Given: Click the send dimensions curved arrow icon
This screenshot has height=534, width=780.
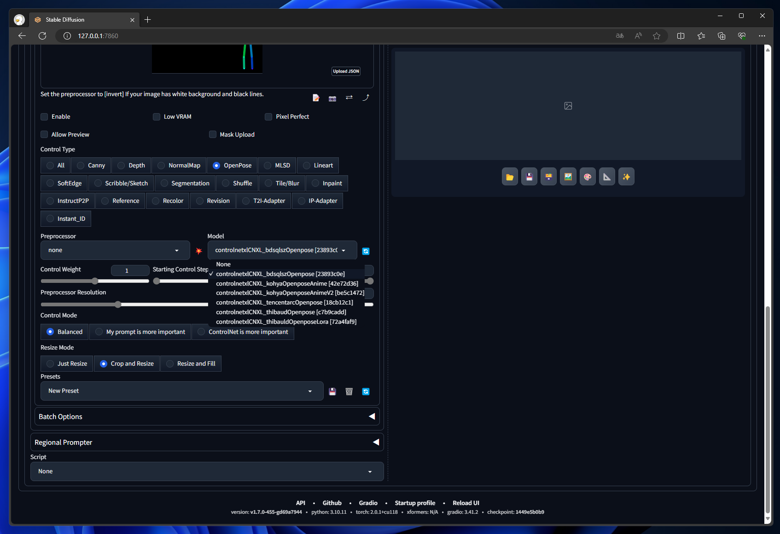Looking at the screenshot, I should pos(366,98).
